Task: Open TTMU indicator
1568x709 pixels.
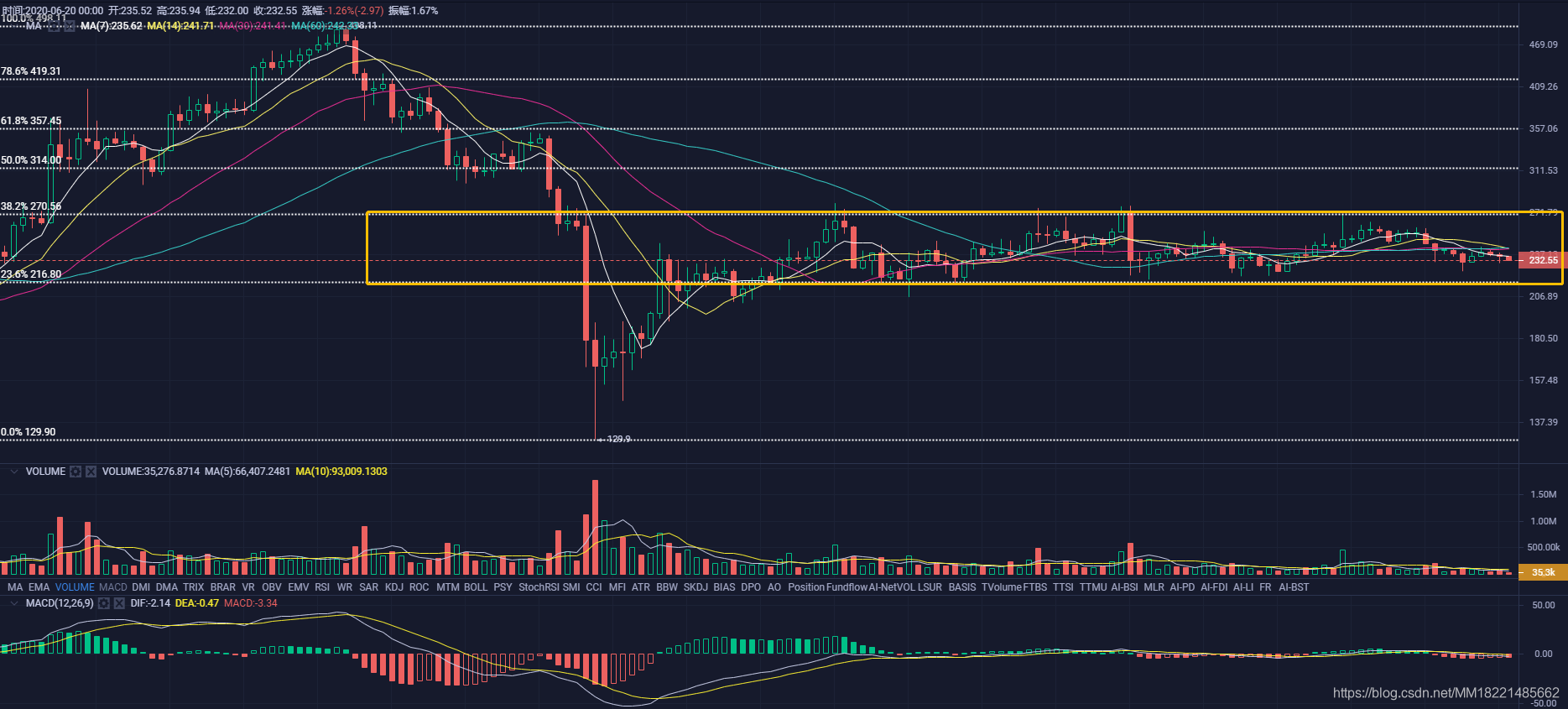Action: coord(1093,587)
